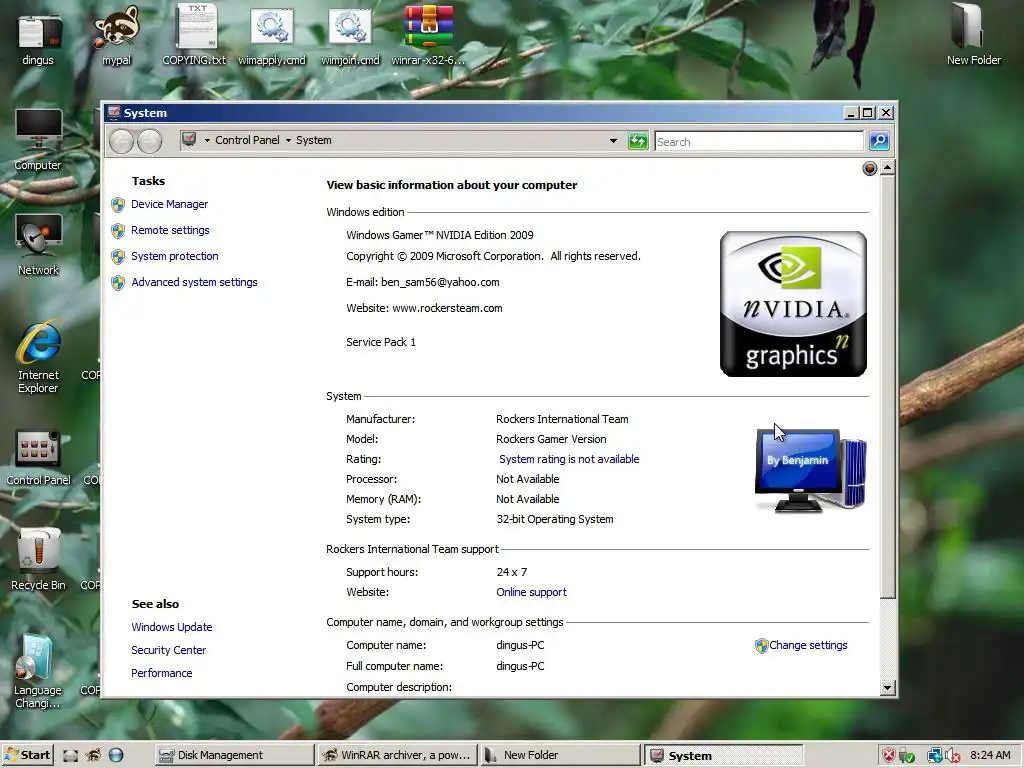
Task: Select COPYING.txt desktop file
Action: click(x=194, y=36)
